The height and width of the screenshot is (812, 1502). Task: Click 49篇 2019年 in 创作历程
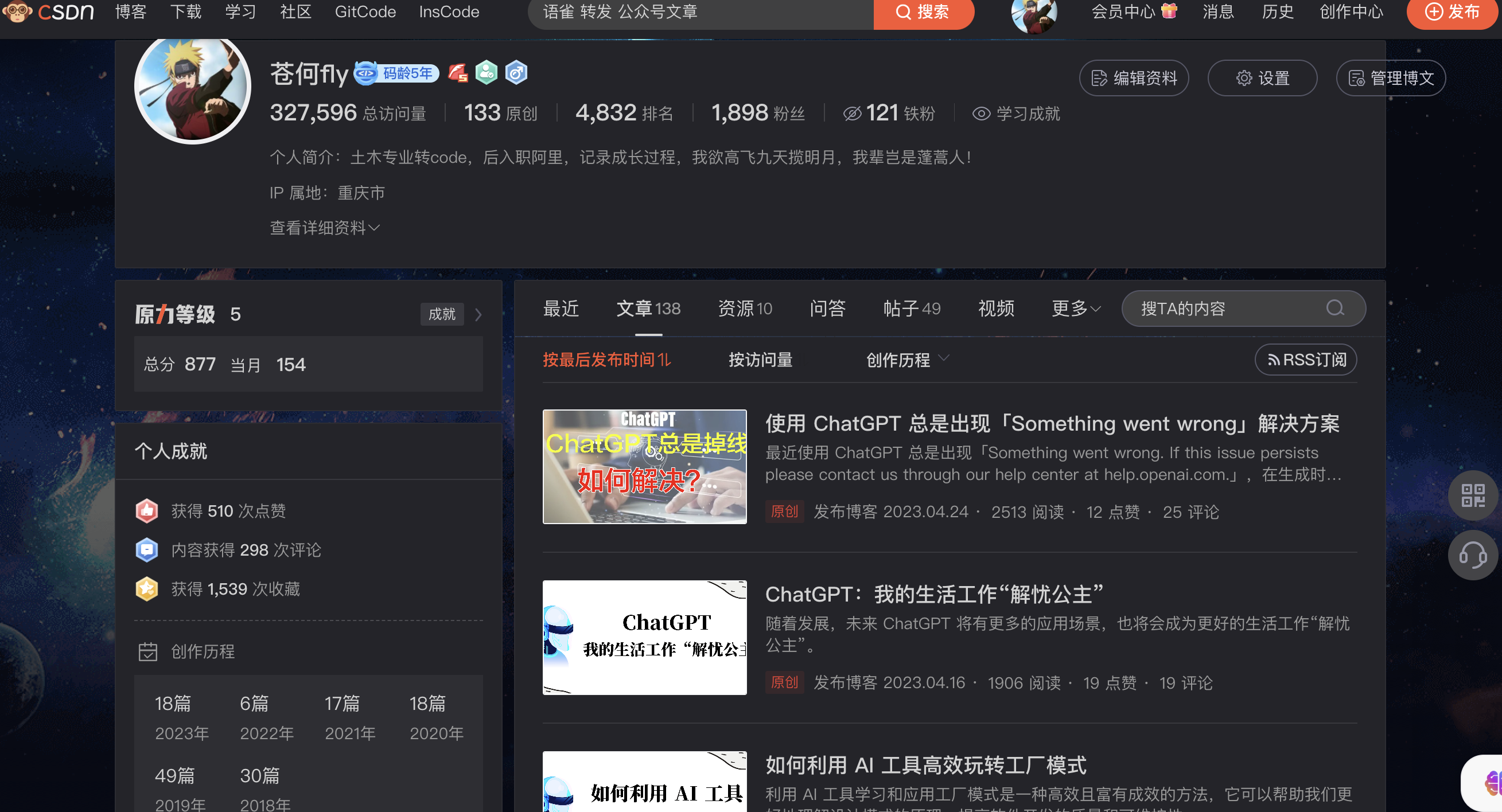tap(180, 790)
